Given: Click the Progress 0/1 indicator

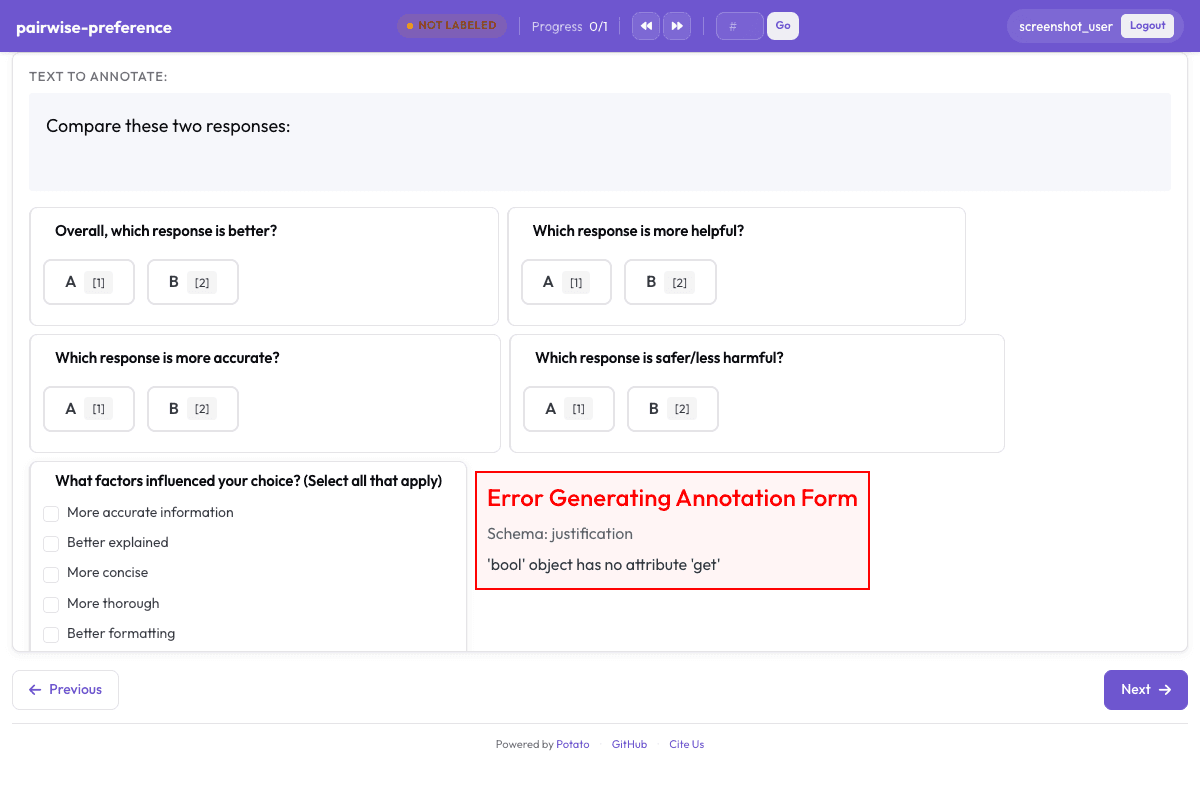Looking at the screenshot, I should (x=569, y=26).
